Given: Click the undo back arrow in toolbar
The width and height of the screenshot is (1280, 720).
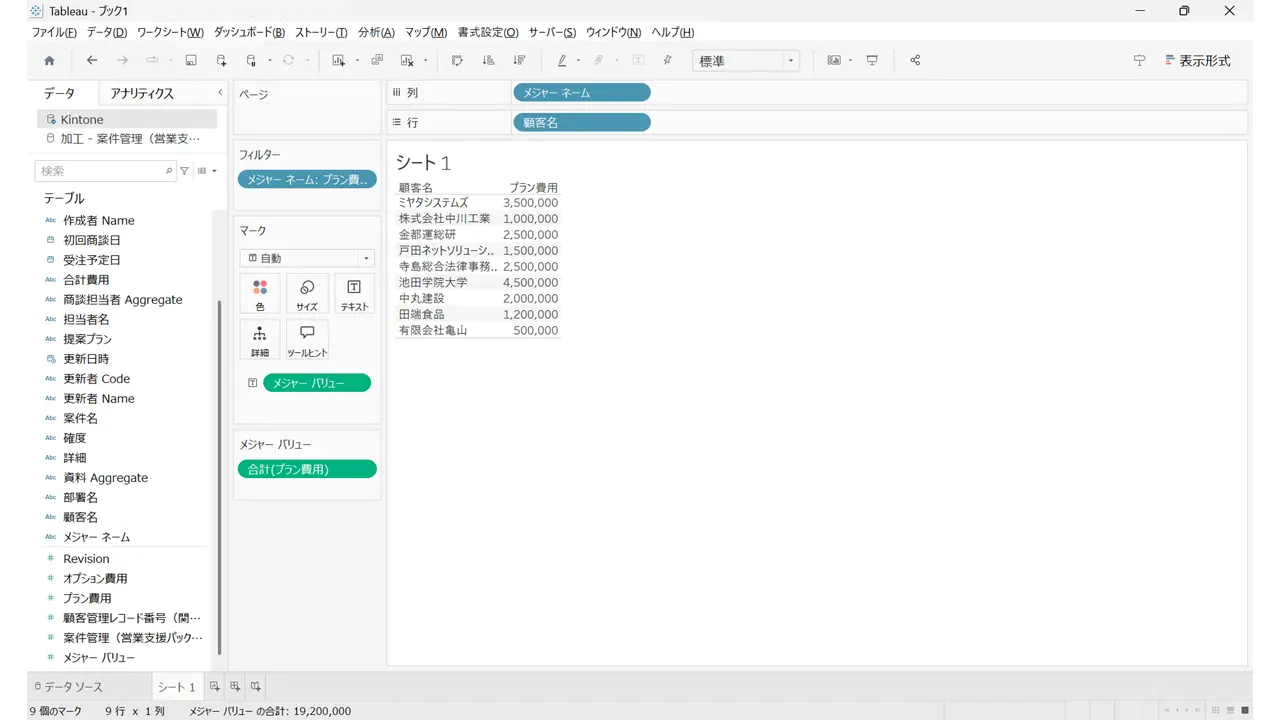Looking at the screenshot, I should (92, 61).
